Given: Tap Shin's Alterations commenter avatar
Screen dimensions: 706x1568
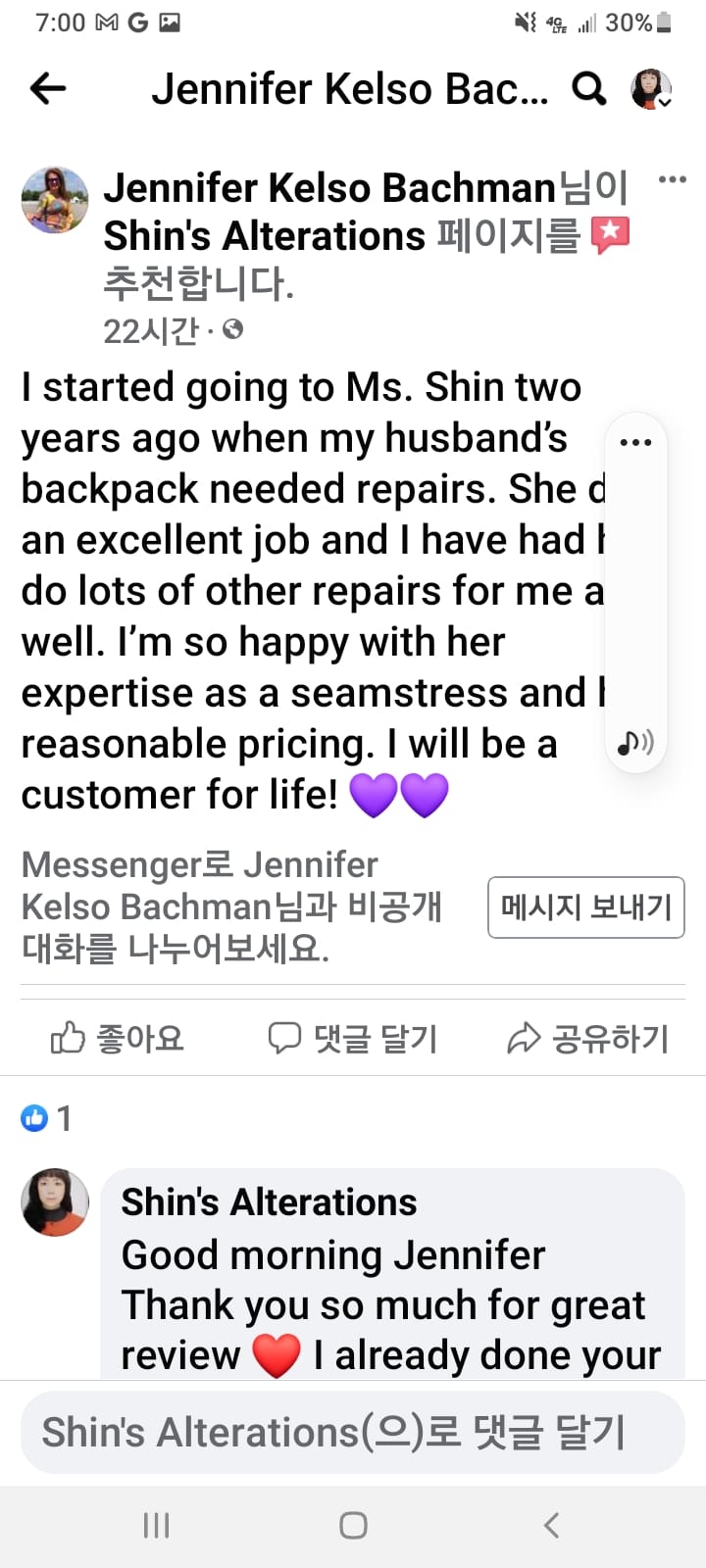Looking at the screenshot, I should (x=55, y=1202).
